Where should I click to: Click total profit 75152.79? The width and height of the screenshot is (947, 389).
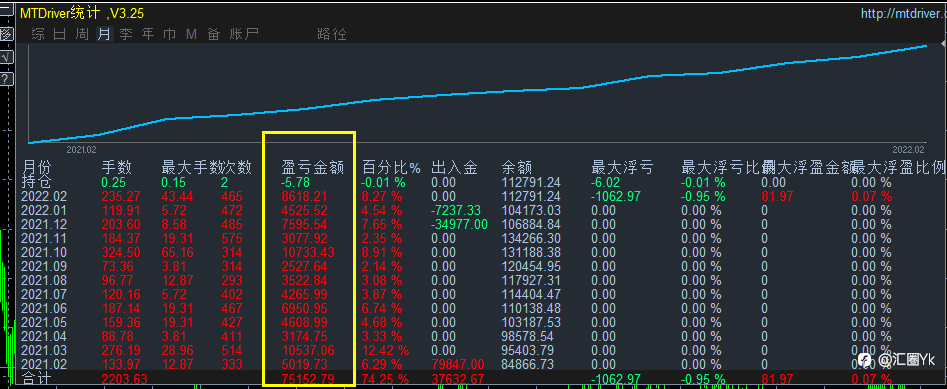tap(307, 379)
